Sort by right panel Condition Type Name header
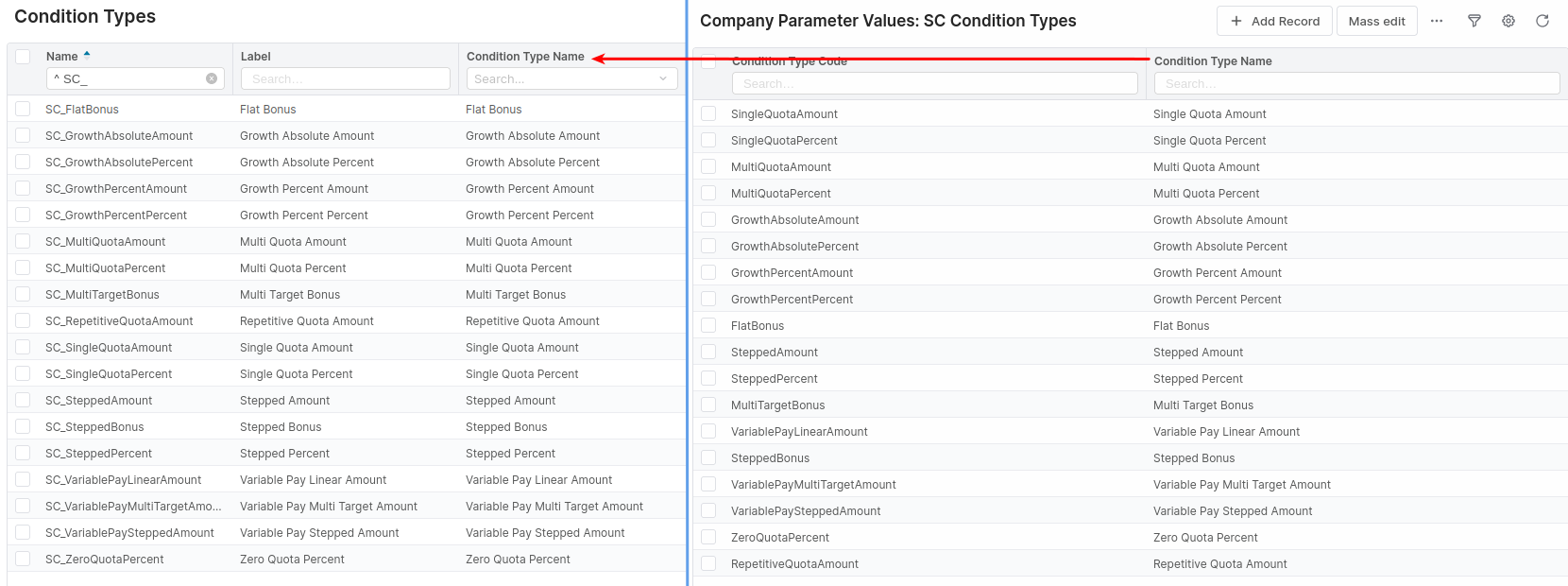 pos(1213,61)
